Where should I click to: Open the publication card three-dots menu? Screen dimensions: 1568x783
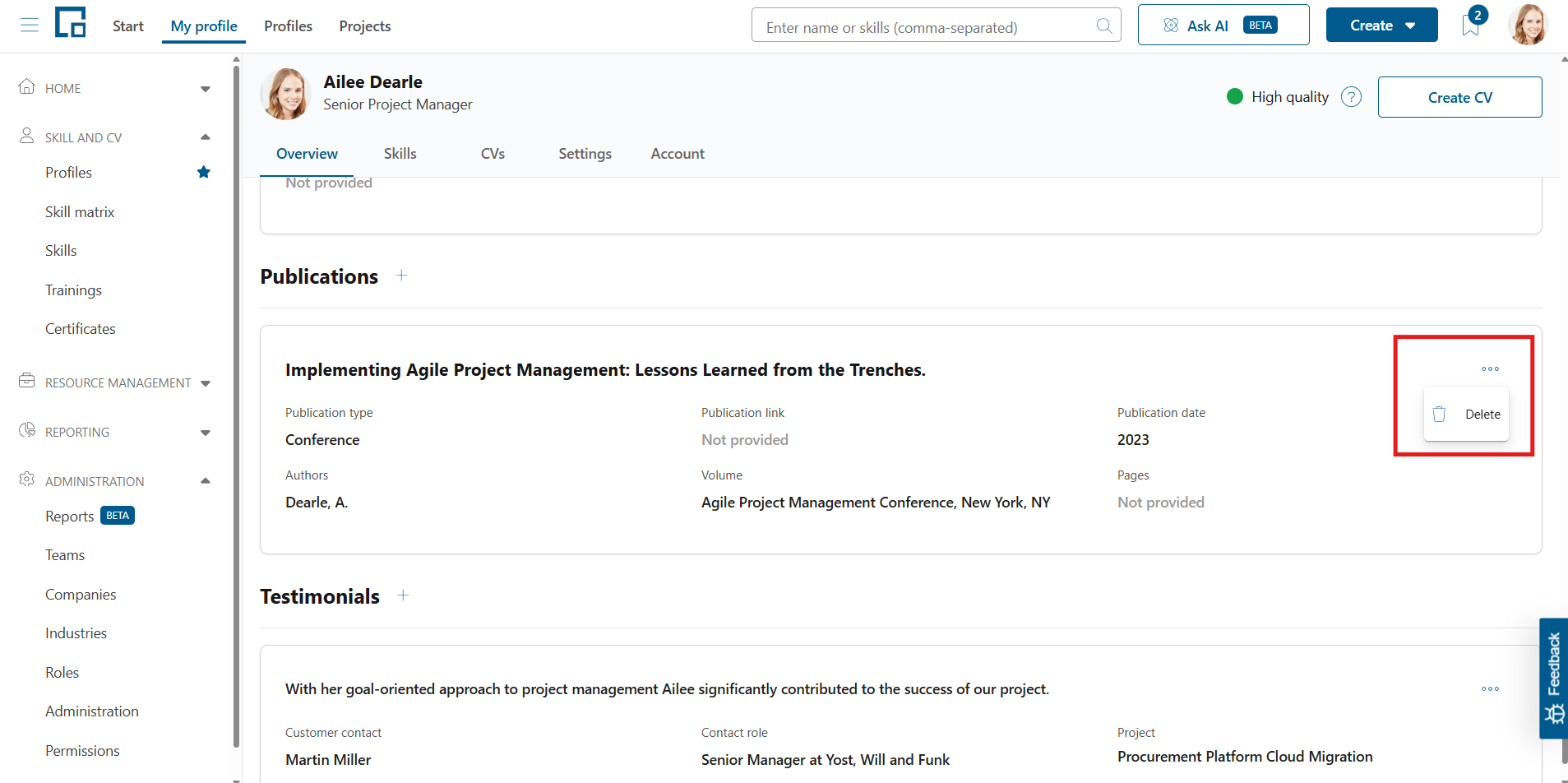click(1490, 369)
